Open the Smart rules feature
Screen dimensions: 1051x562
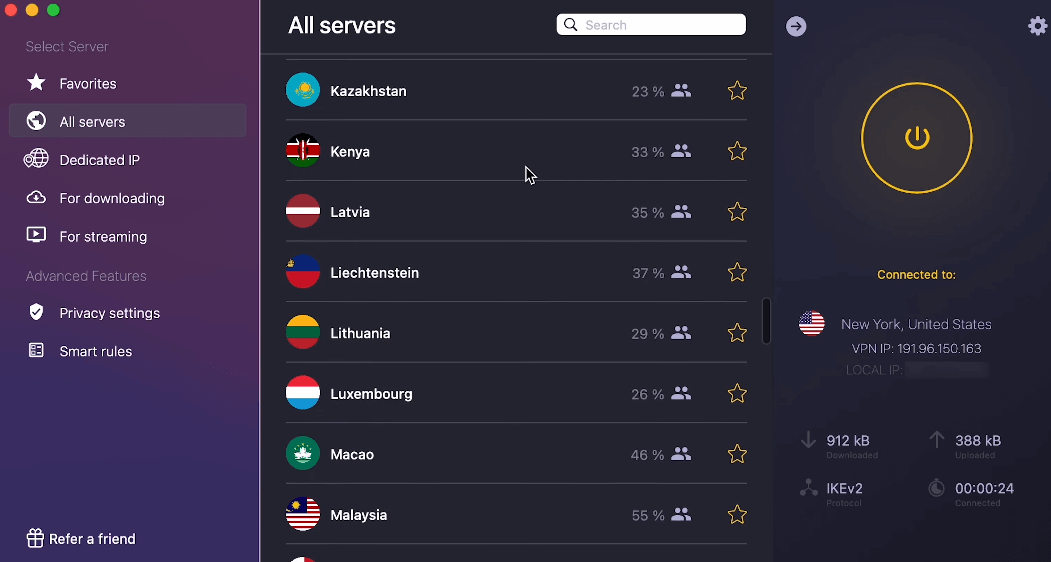point(95,352)
